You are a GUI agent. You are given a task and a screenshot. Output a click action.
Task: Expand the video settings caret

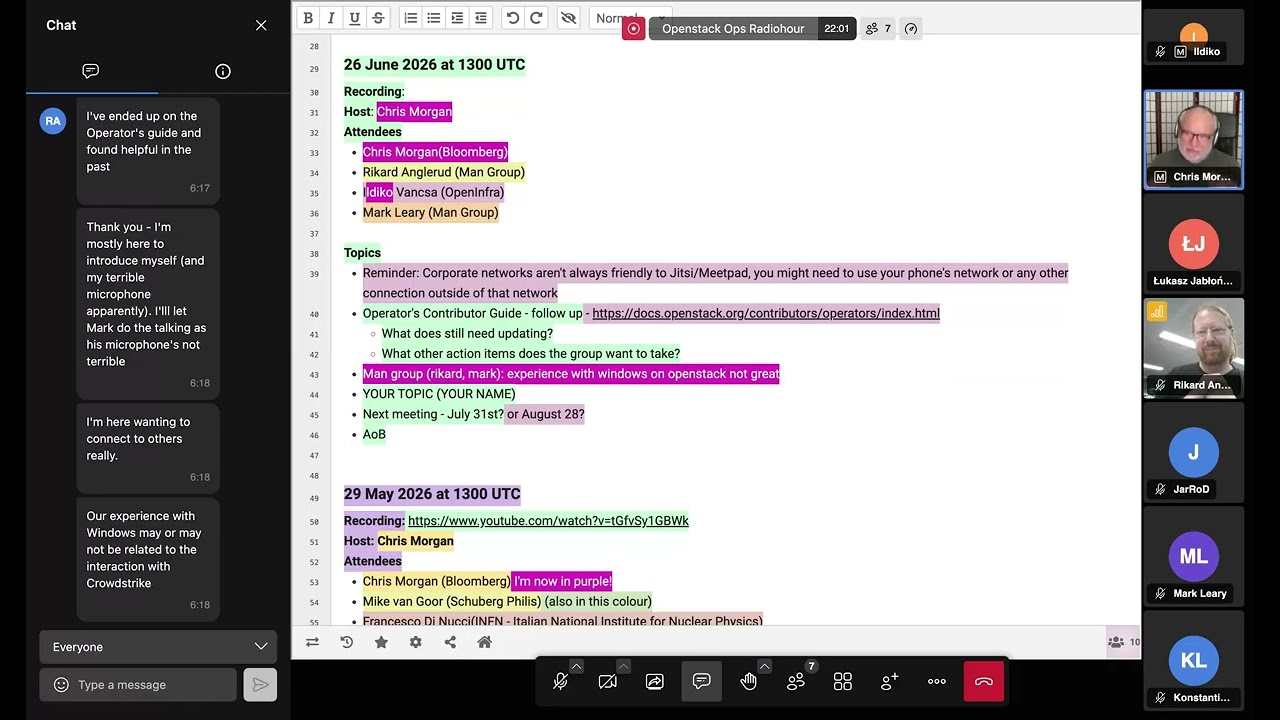coord(623,666)
